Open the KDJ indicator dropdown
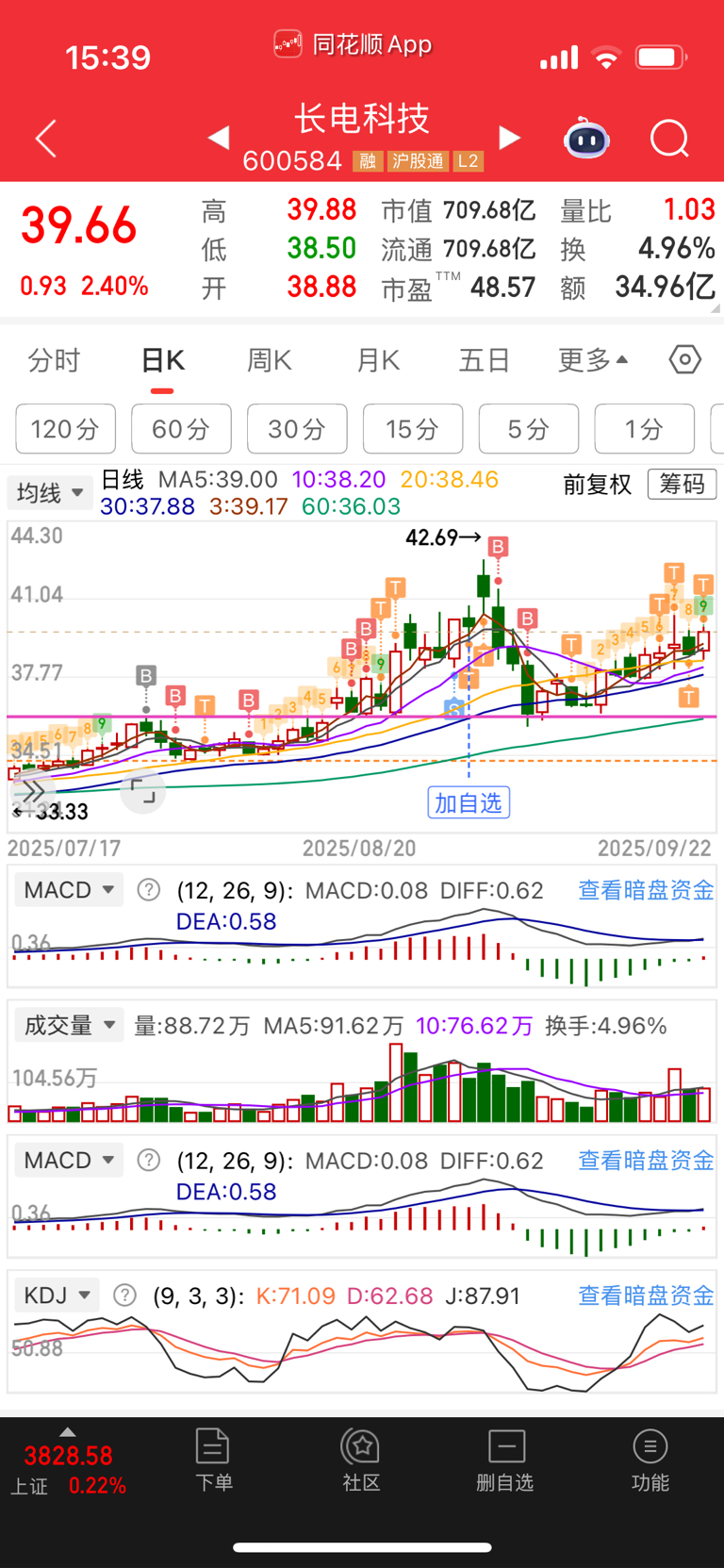The image size is (724, 1568). pos(57,1296)
